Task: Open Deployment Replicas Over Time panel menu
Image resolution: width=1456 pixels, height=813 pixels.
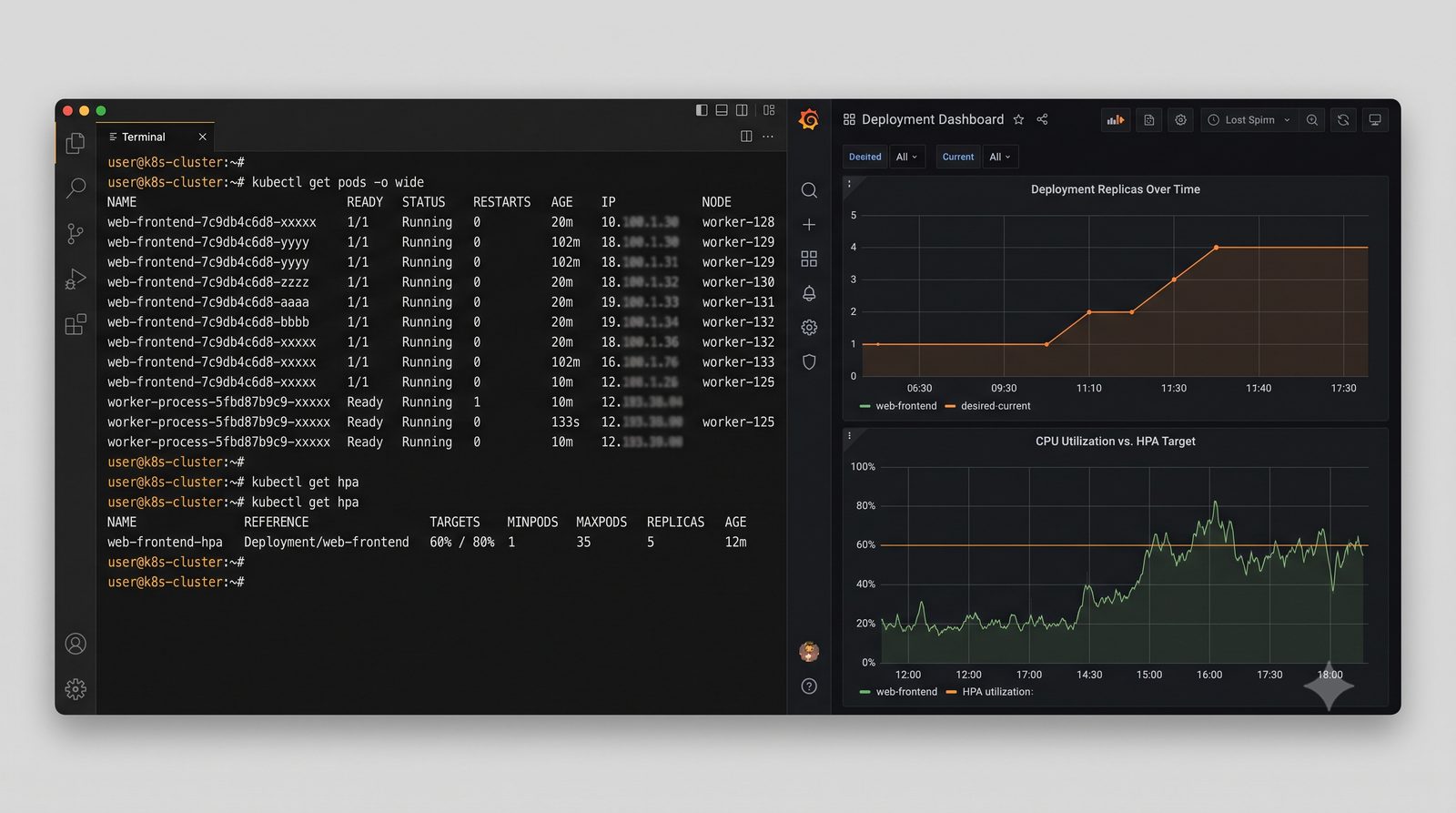Action: tap(850, 184)
